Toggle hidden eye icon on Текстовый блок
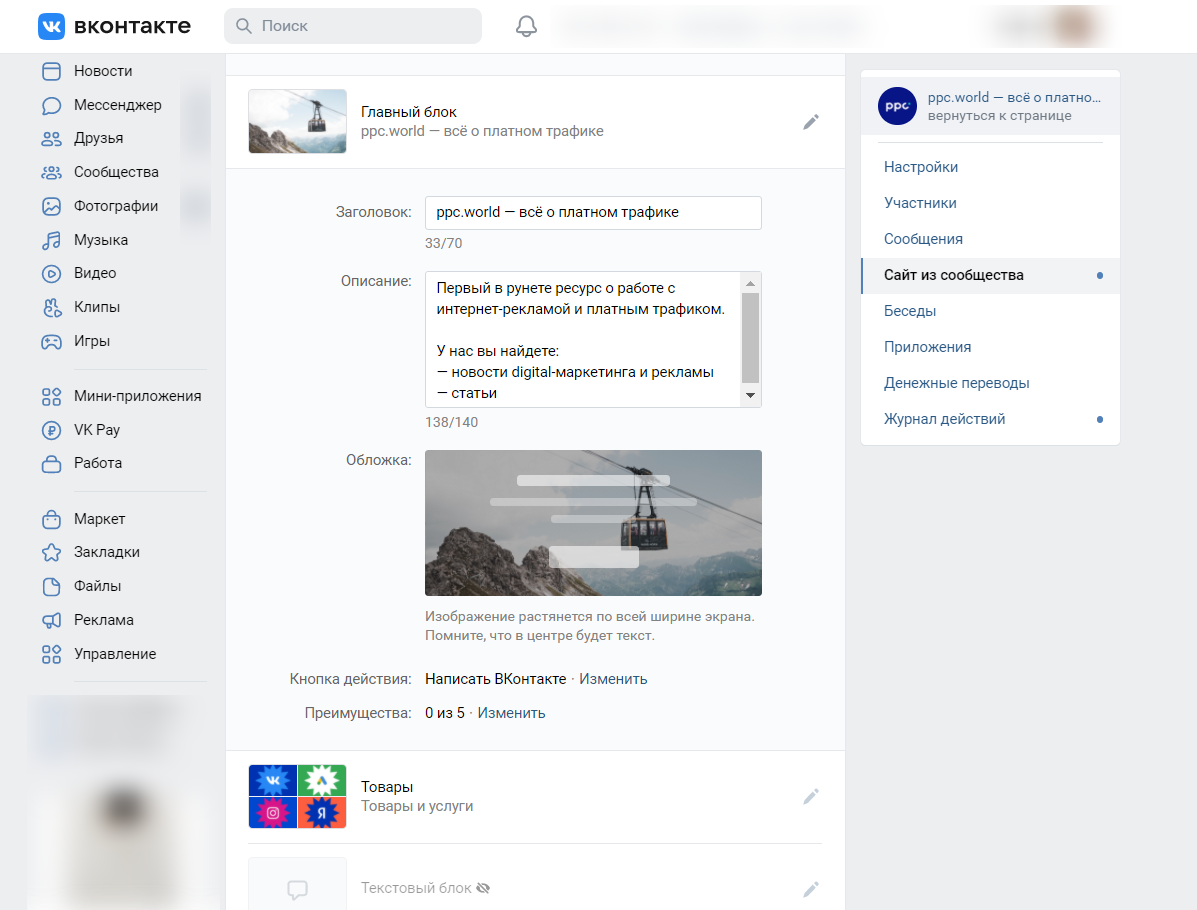Viewport: 1197px width, 910px height. tap(482, 888)
